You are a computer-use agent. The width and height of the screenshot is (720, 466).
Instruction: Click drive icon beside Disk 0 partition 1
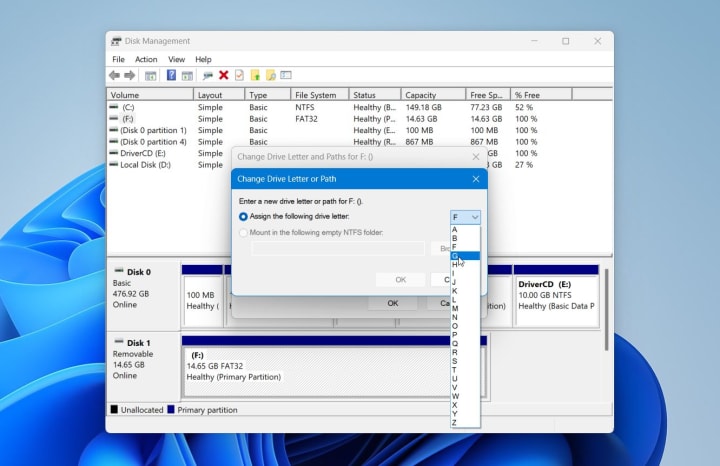tap(113, 130)
